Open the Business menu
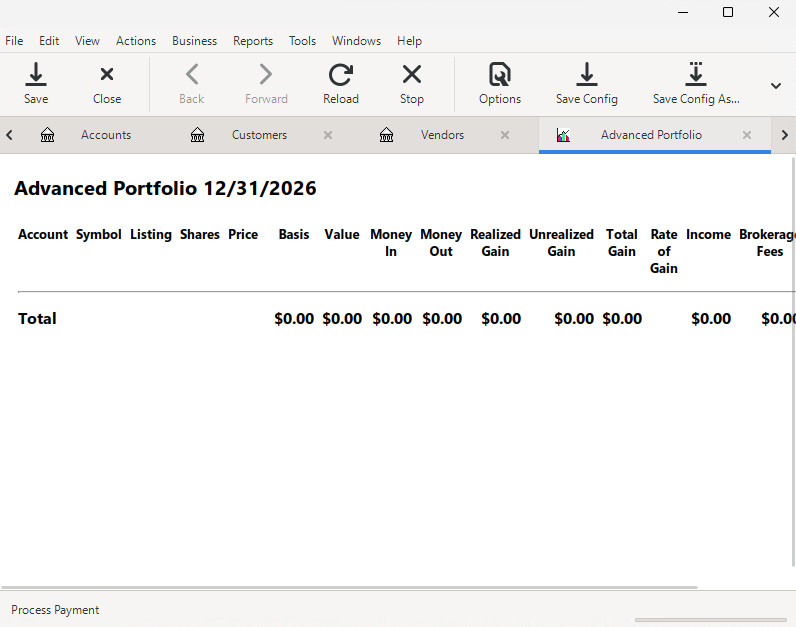Viewport: 796px width, 627px height. coord(194,41)
